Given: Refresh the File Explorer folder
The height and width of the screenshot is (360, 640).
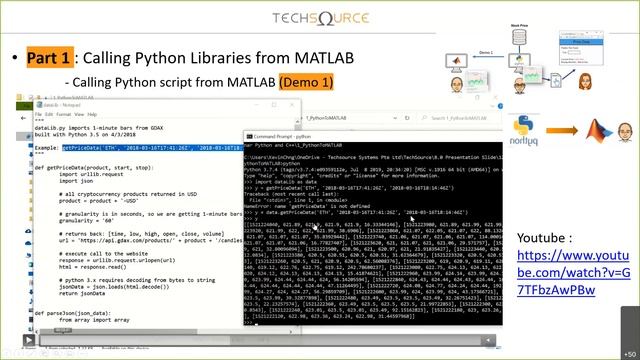Looking at the screenshot, I should 407,118.
